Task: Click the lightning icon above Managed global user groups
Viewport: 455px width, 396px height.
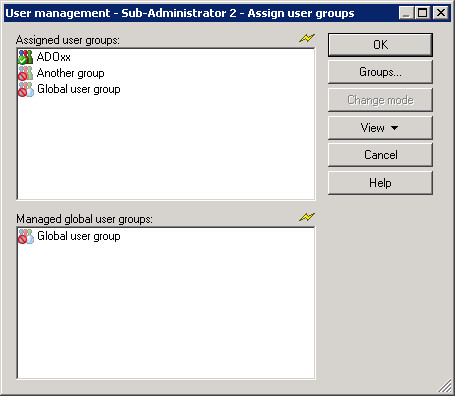Action: (307, 217)
